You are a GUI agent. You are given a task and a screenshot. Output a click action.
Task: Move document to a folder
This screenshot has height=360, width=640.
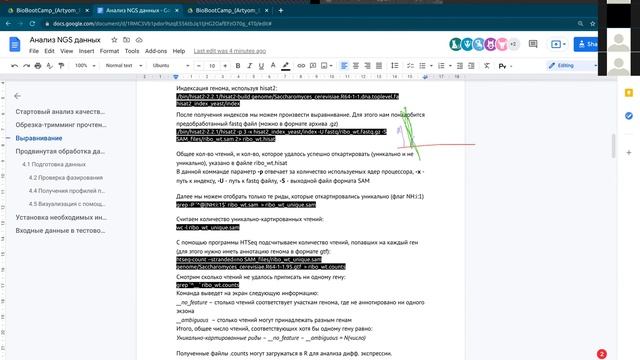[x=127, y=40]
